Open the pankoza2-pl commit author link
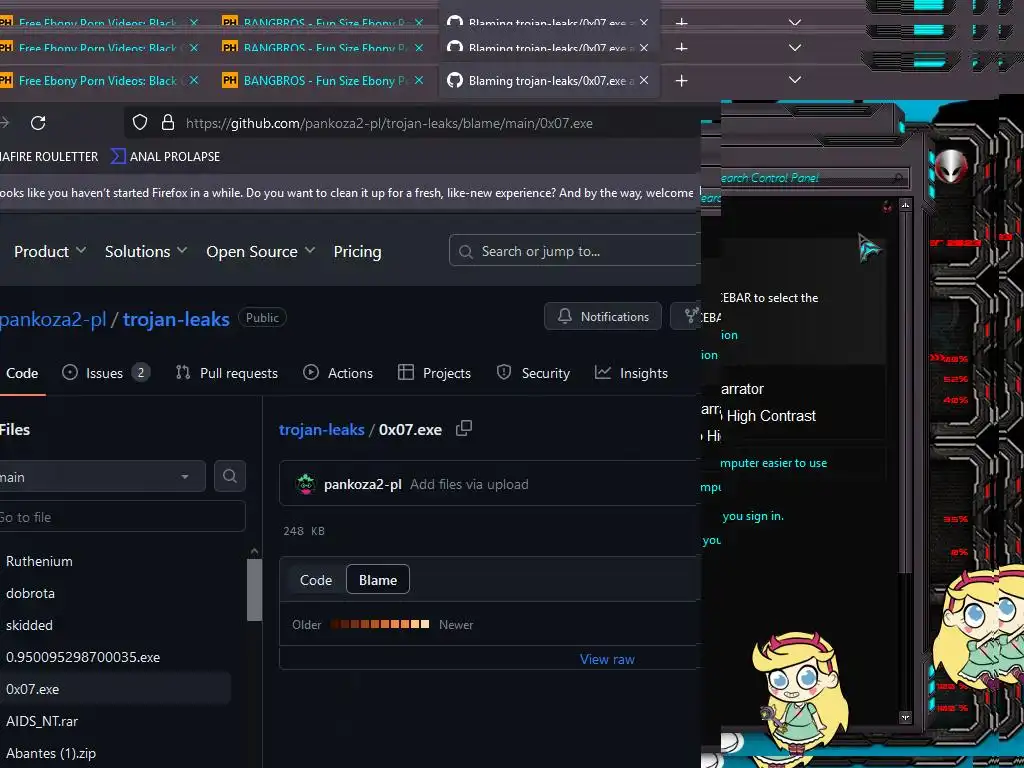 pos(362,484)
